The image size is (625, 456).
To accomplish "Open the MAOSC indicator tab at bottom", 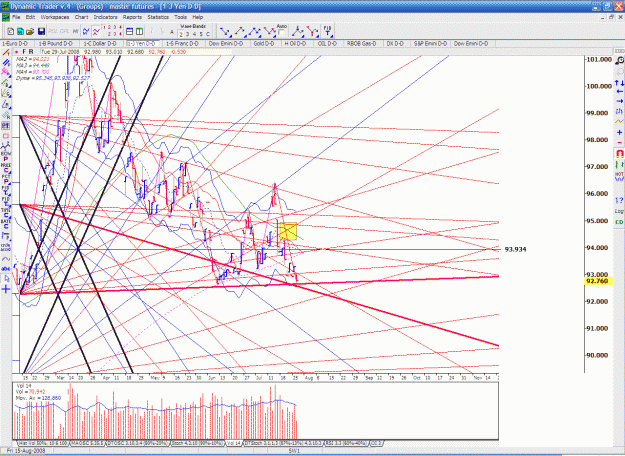I will coord(88,443).
